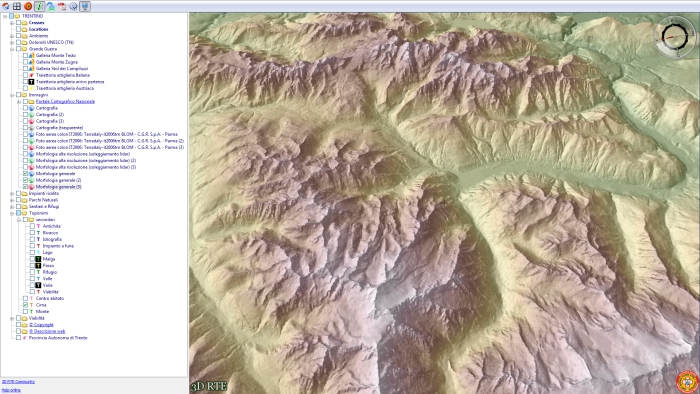Toggle the green path tool toolbar icon

tap(40, 6)
